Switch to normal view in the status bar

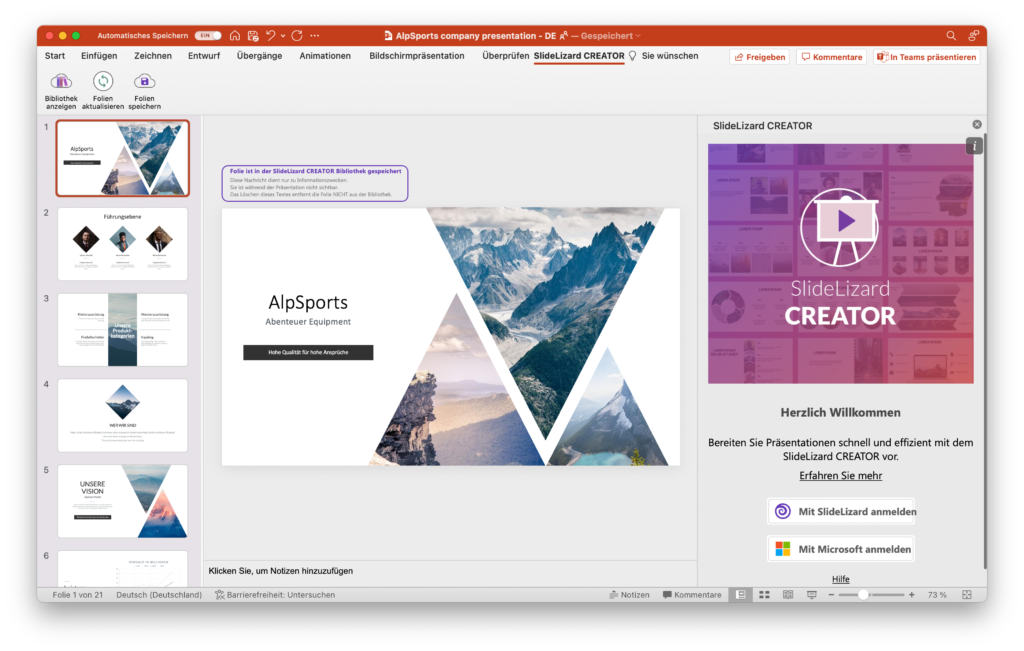click(x=741, y=595)
